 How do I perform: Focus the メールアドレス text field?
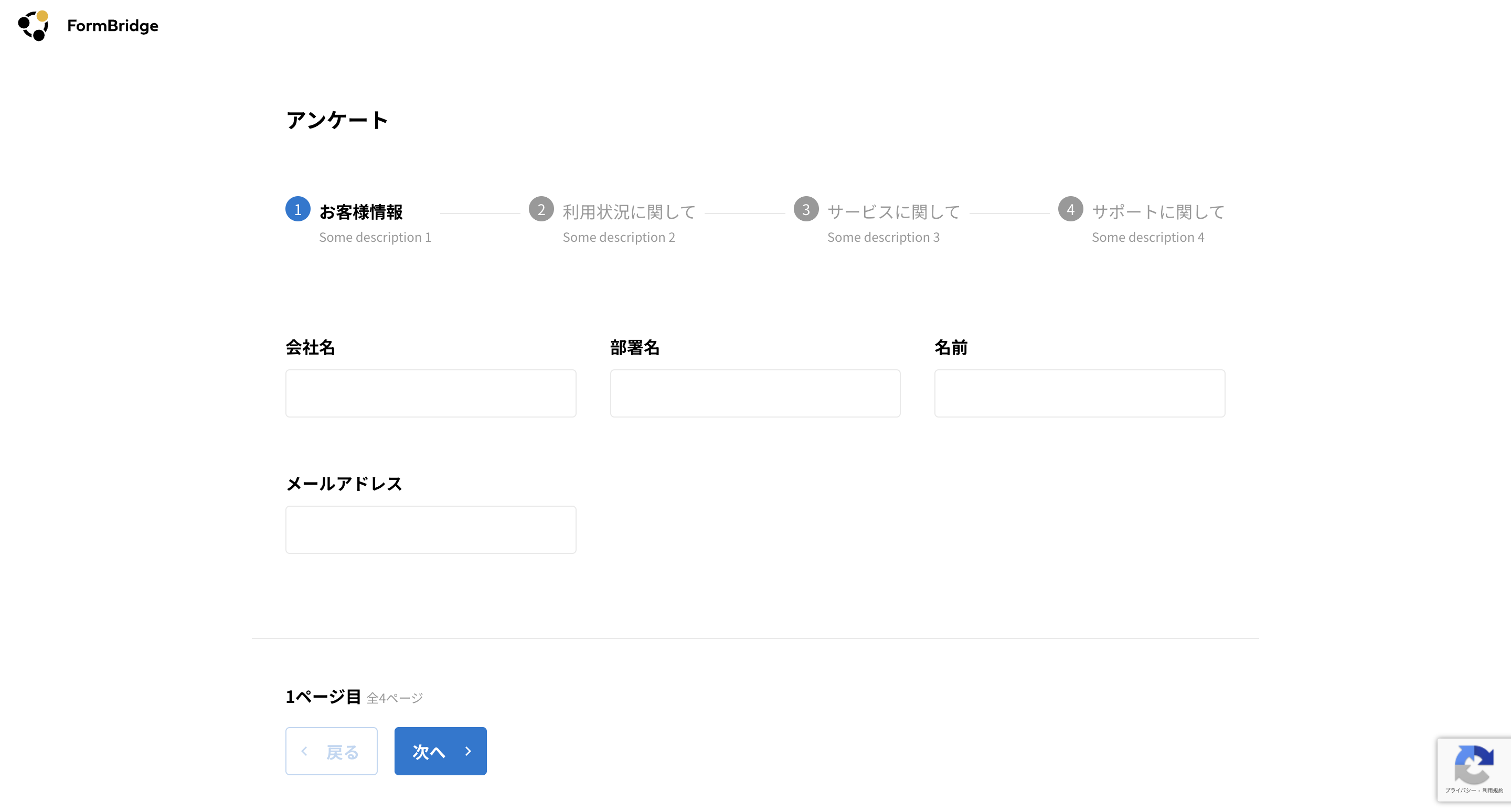[431, 529]
